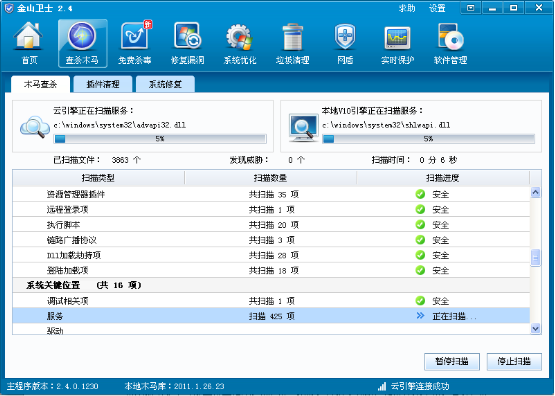Select the 远程登录项 row
This screenshot has width=555, height=396.
click(271, 209)
